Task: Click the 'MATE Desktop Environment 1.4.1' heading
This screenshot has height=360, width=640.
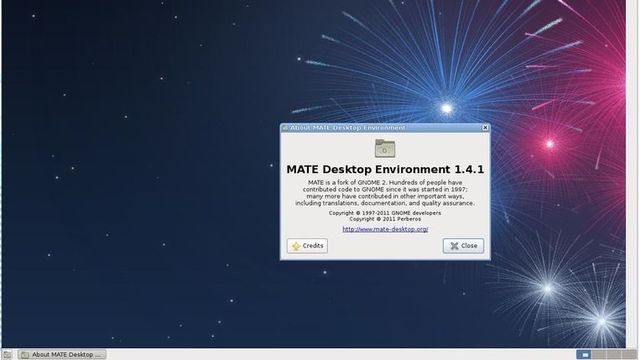Action: 385,169
